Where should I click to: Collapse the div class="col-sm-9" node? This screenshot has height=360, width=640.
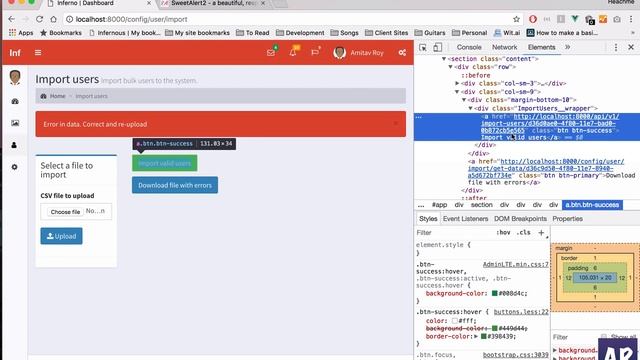pyautogui.click(x=457, y=92)
